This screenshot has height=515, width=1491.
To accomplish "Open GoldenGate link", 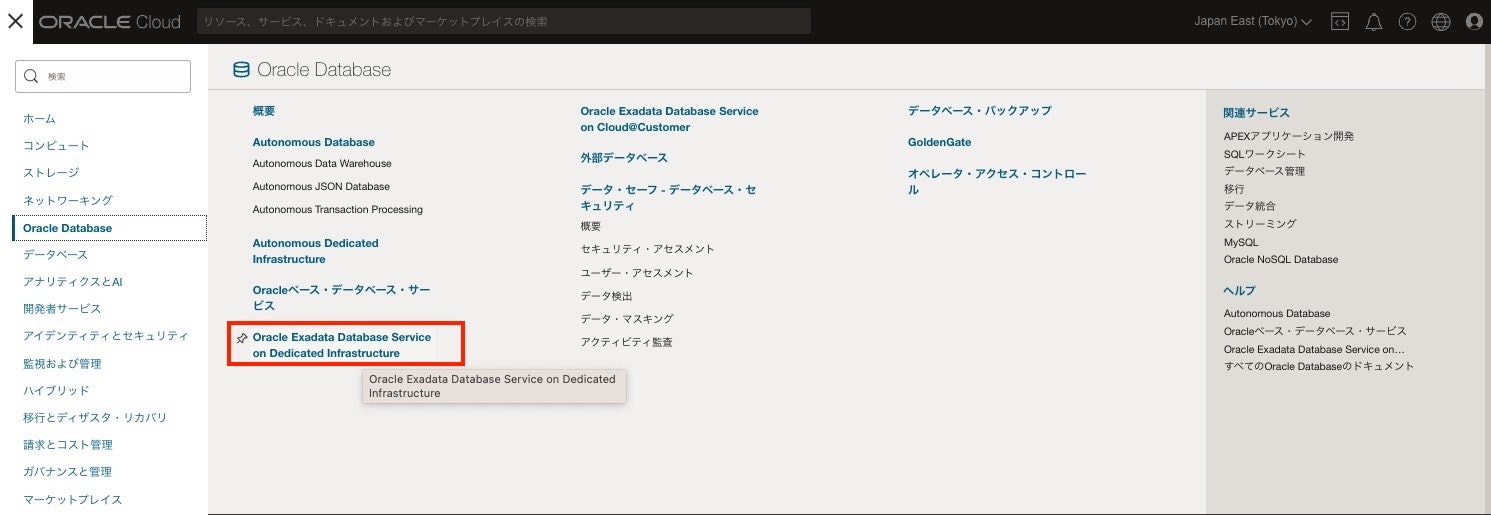I will coord(939,142).
